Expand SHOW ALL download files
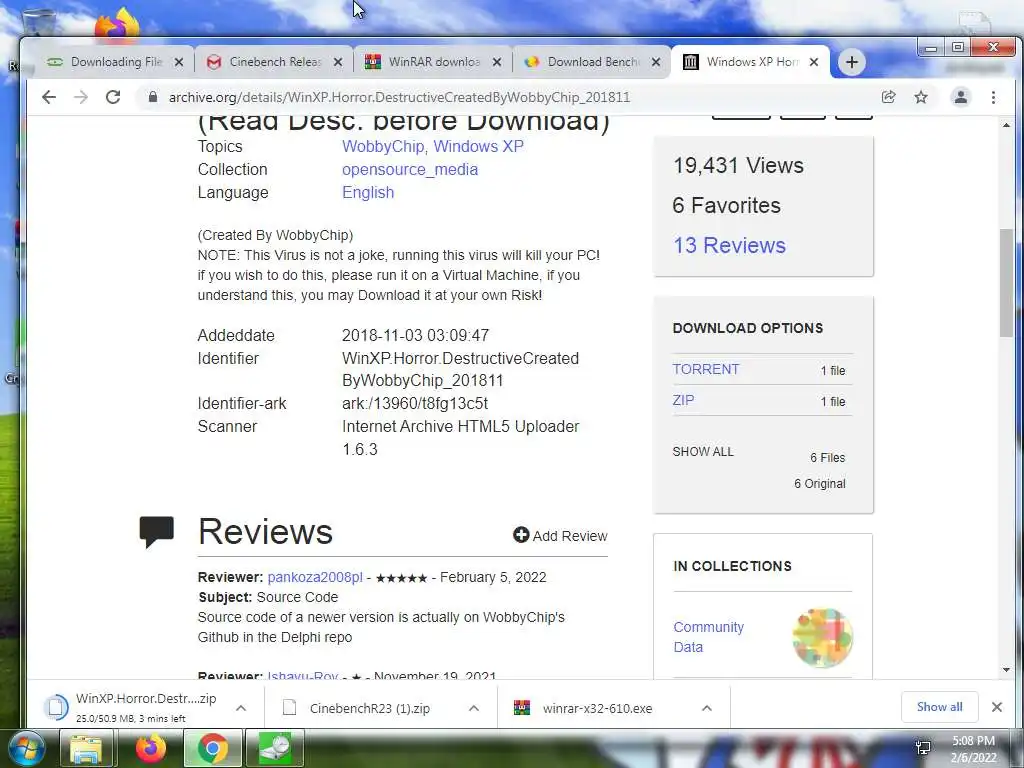Screen dimensions: 1024x768 pos(703,451)
